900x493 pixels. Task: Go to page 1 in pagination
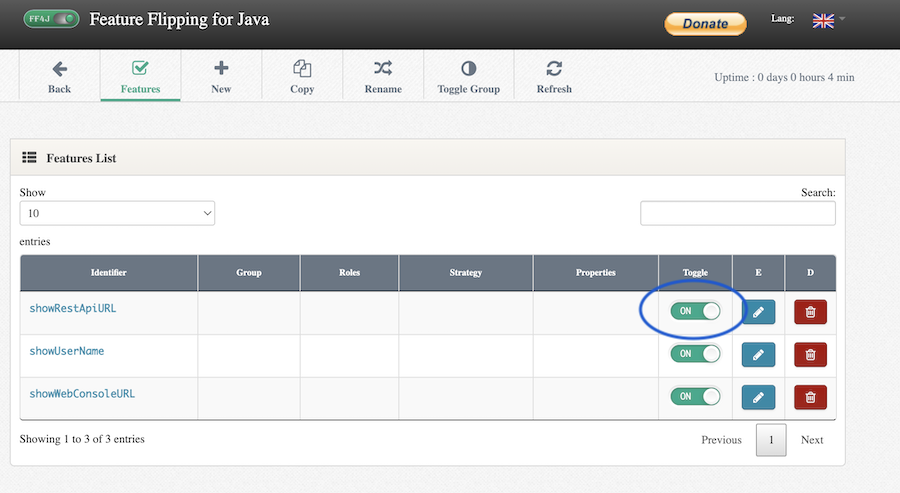tap(771, 440)
